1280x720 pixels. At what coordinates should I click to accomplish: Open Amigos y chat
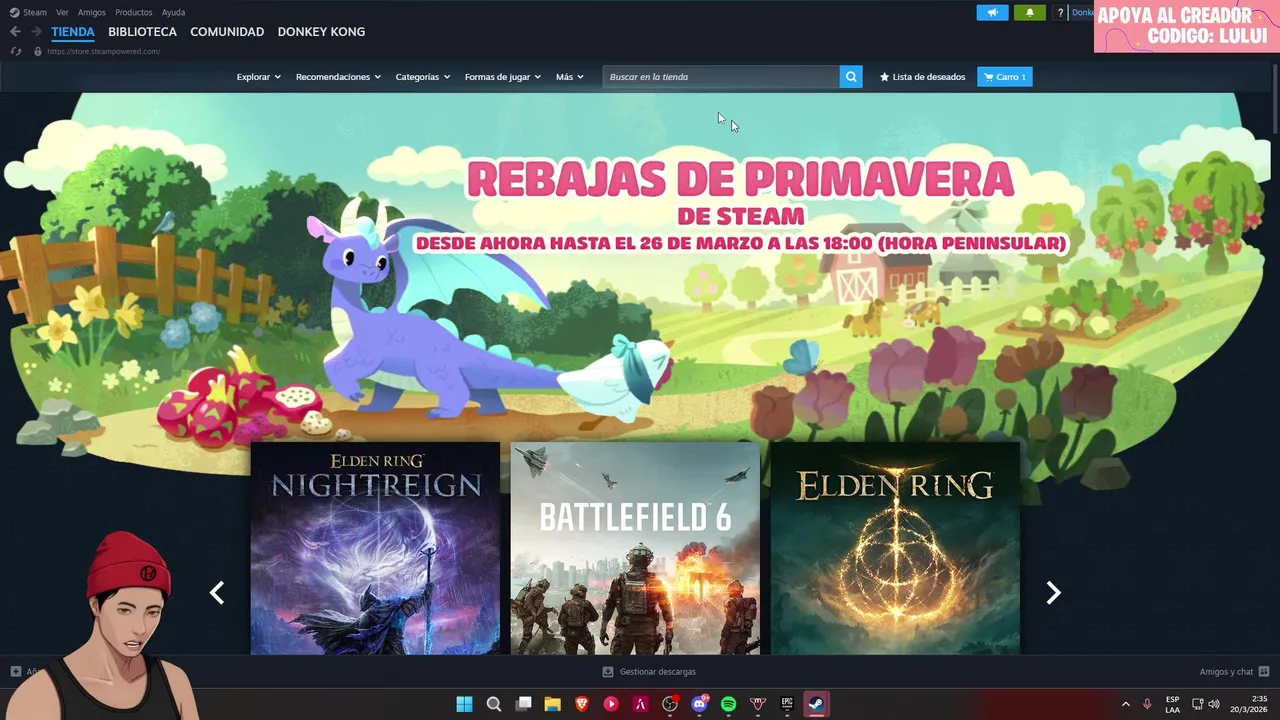click(1226, 672)
